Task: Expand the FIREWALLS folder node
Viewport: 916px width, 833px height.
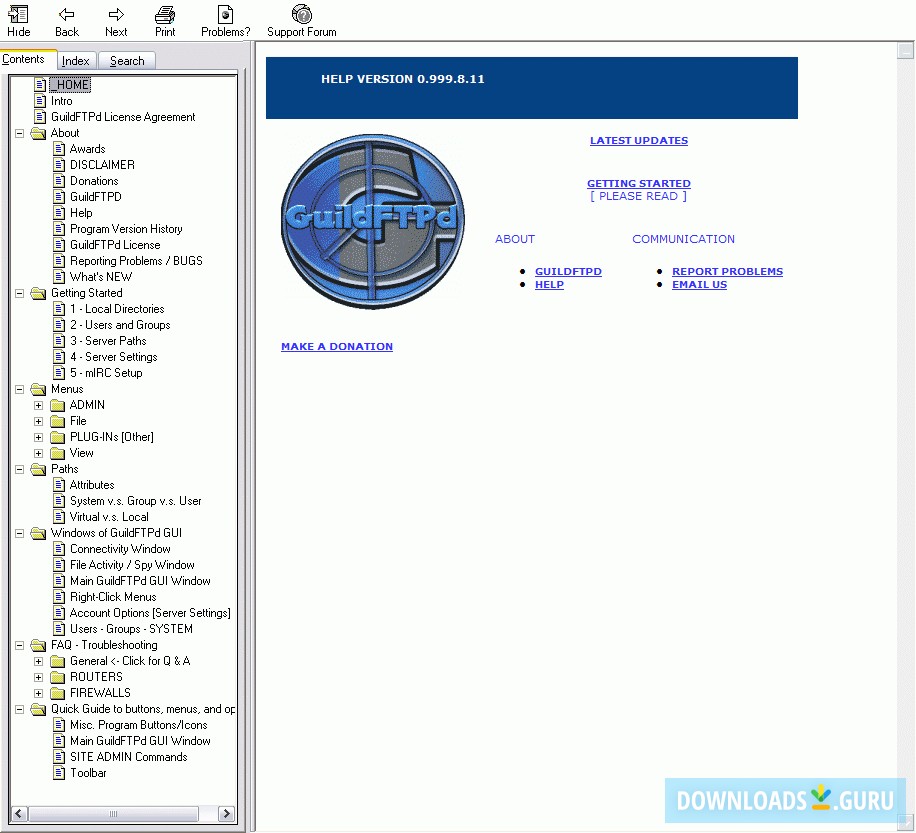Action: pyautogui.click(x=39, y=693)
